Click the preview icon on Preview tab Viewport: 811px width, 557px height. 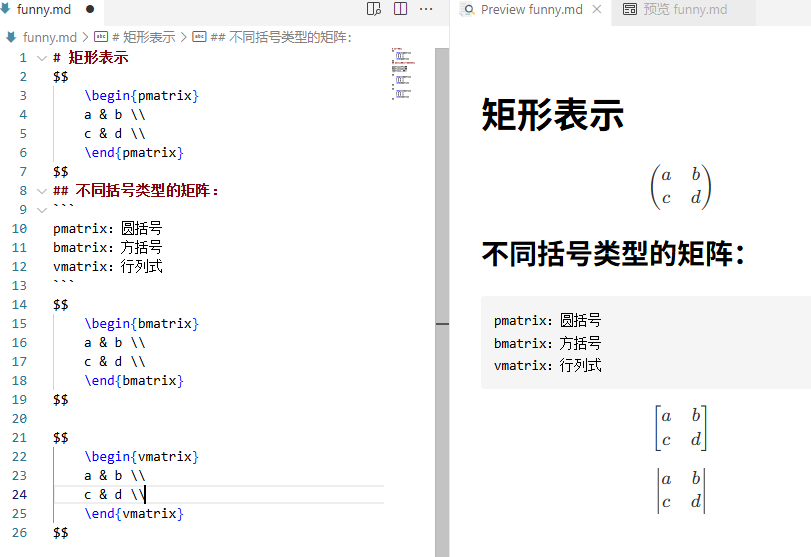pos(467,9)
